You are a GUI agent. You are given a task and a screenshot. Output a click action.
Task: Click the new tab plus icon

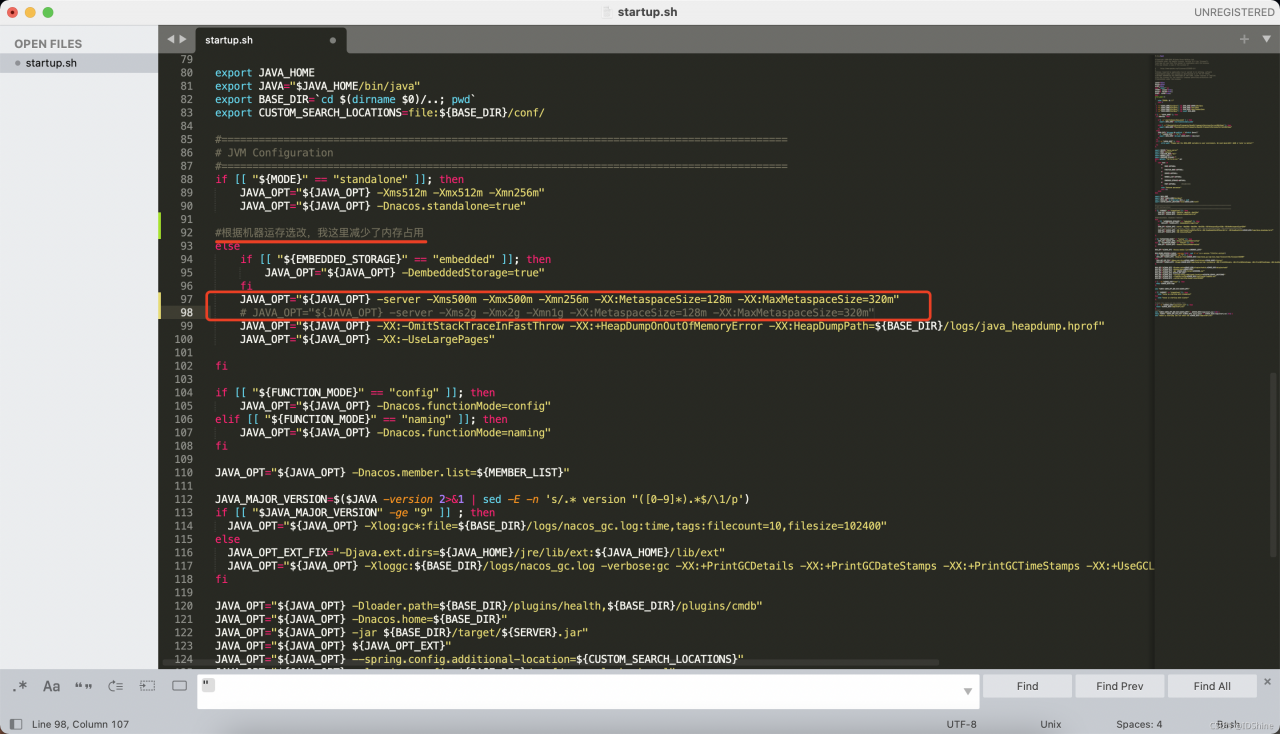tap(1244, 39)
